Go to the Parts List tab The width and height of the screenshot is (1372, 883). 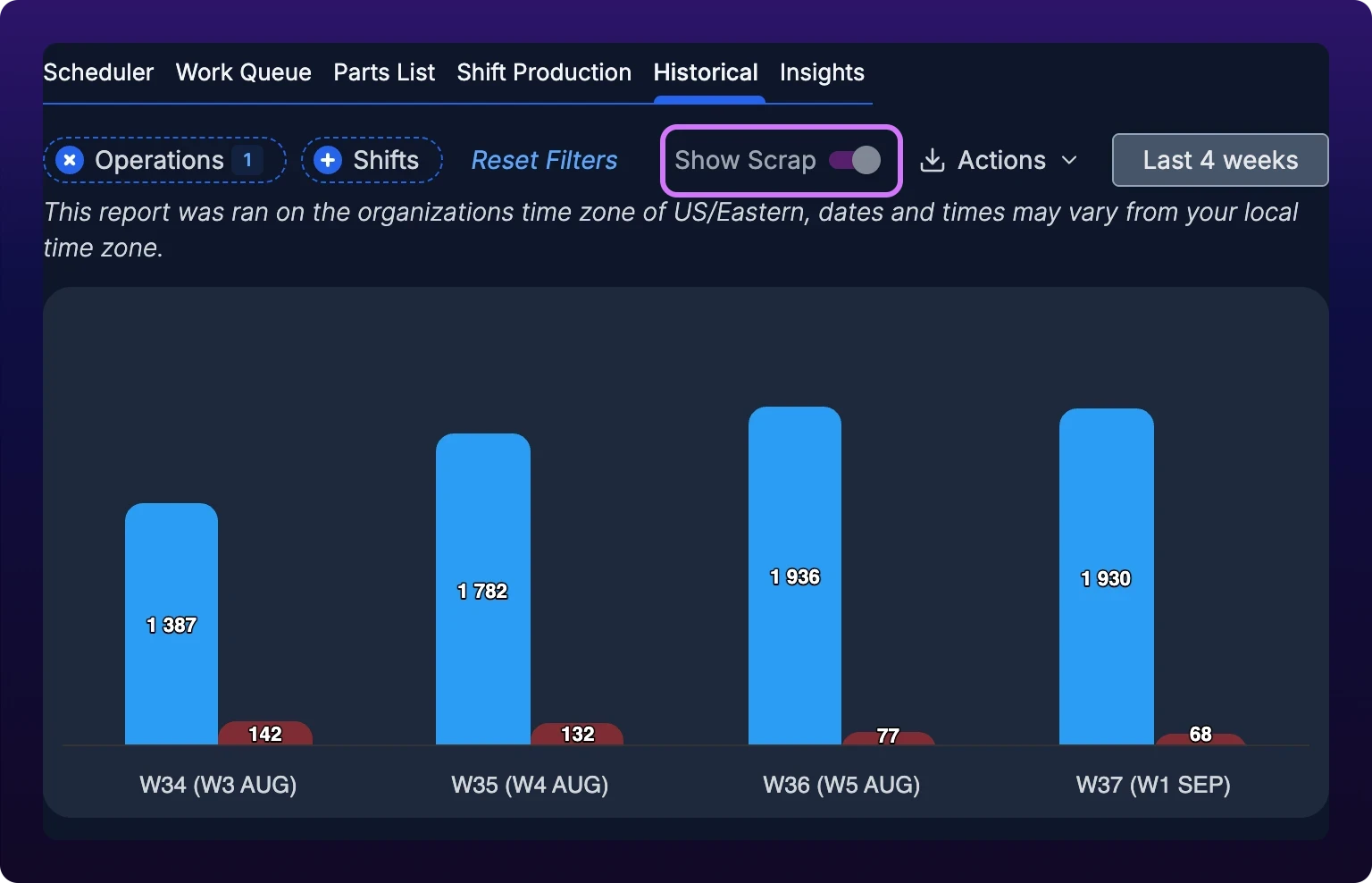tap(384, 72)
